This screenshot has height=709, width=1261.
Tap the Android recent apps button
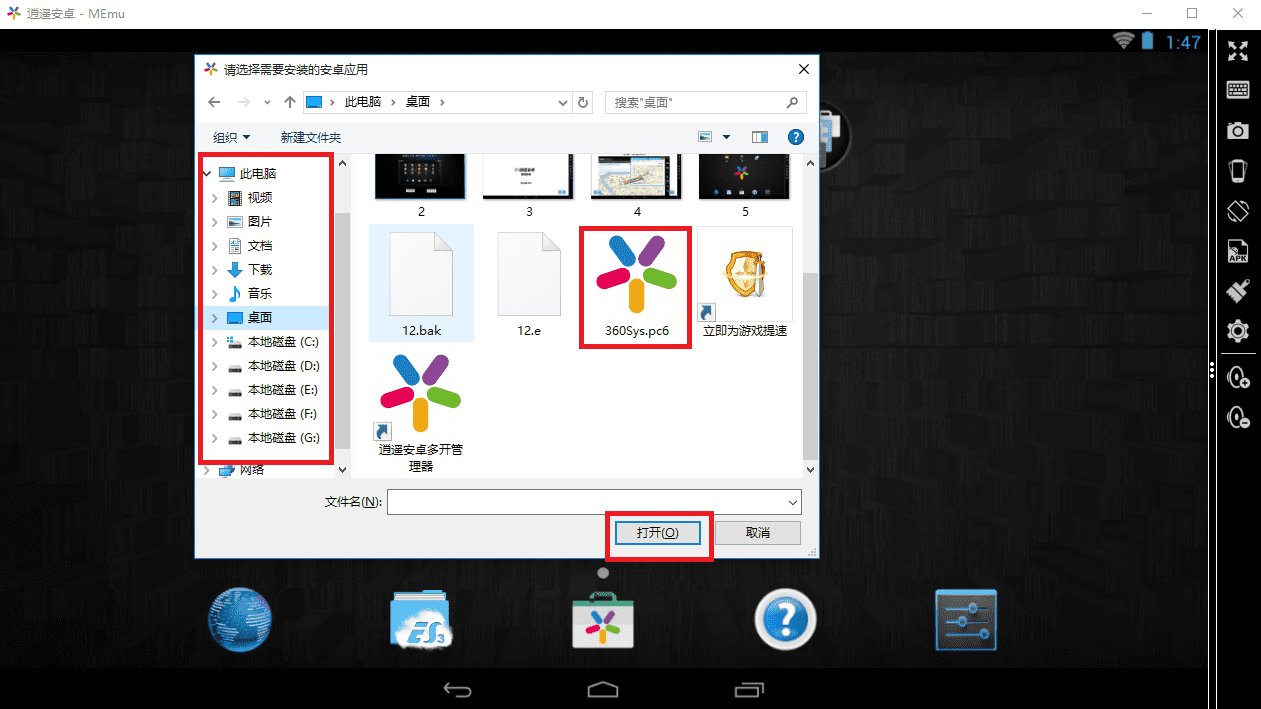pyautogui.click(x=748, y=689)
